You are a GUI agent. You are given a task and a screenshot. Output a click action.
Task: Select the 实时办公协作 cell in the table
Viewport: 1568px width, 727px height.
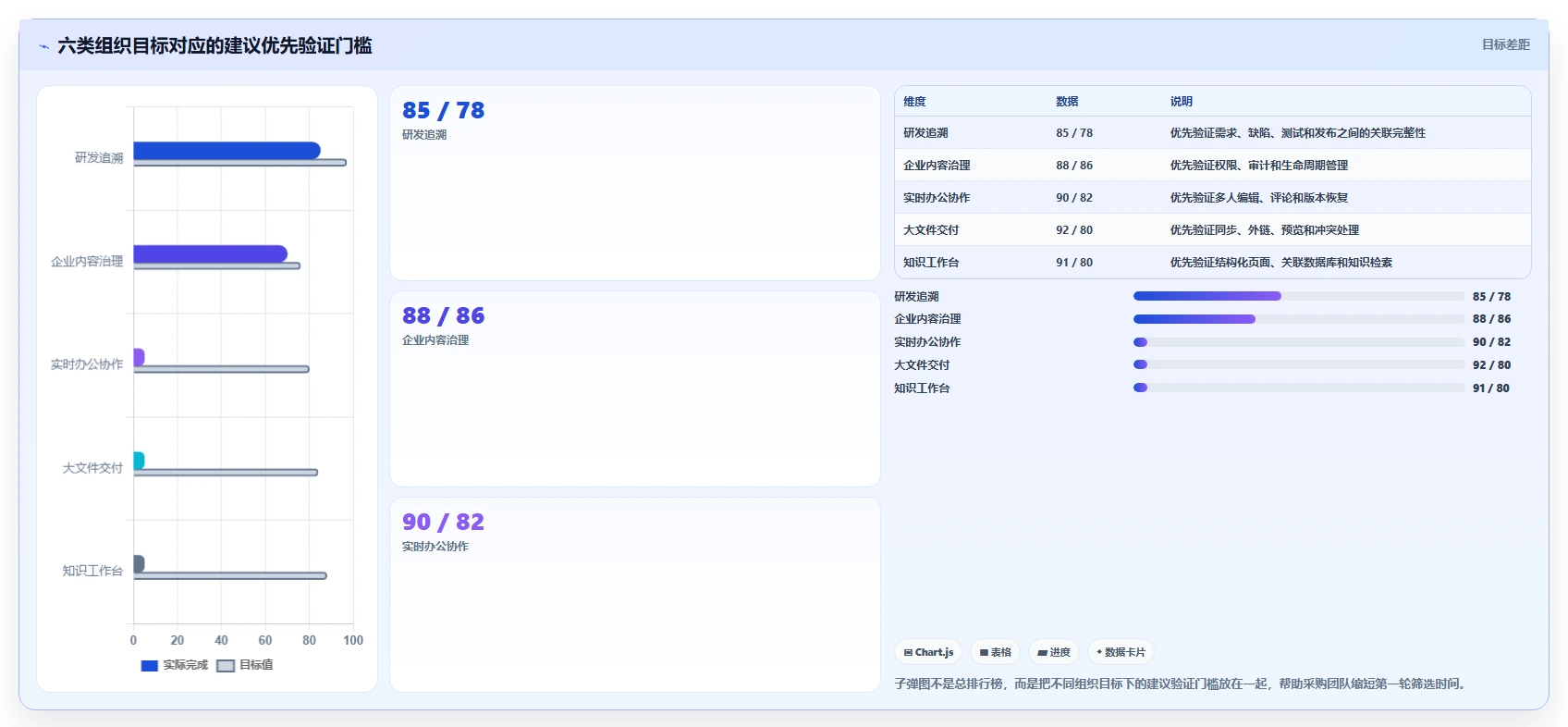937,198
